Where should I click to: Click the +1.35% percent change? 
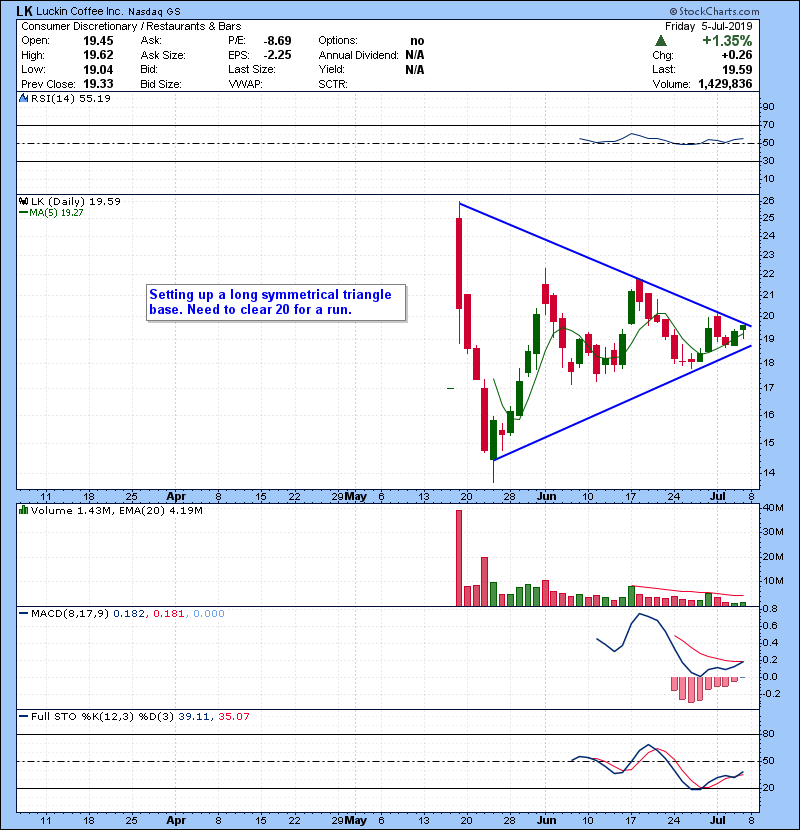(x=727, y=41)
